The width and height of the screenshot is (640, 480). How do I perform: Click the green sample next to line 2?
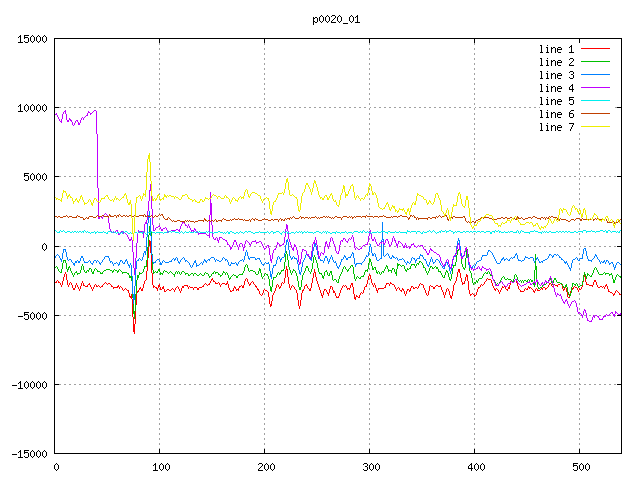point(595,62)
